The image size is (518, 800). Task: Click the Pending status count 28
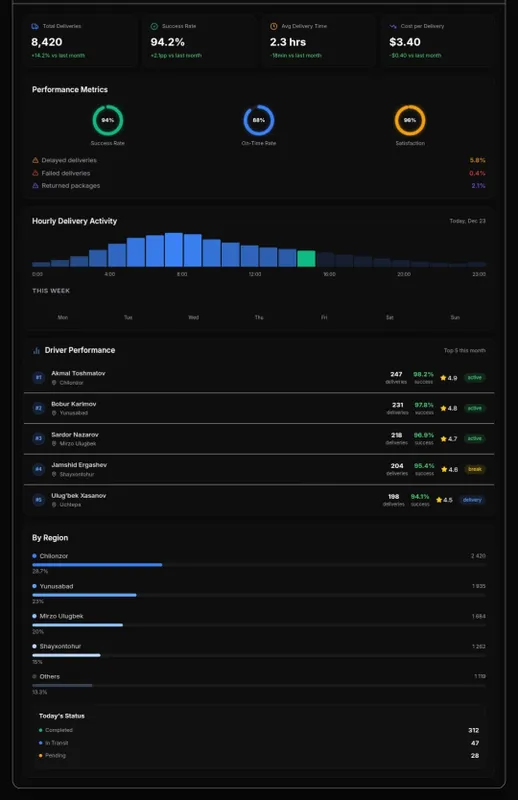[475, 756]
